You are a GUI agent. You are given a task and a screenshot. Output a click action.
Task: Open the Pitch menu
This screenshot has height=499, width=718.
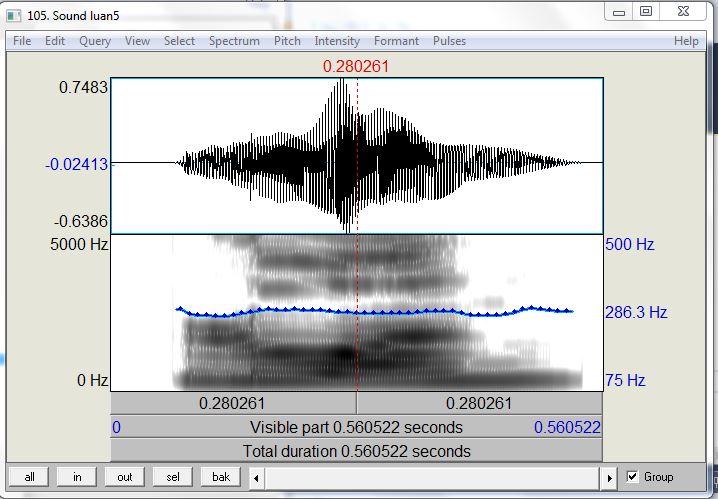287,41
